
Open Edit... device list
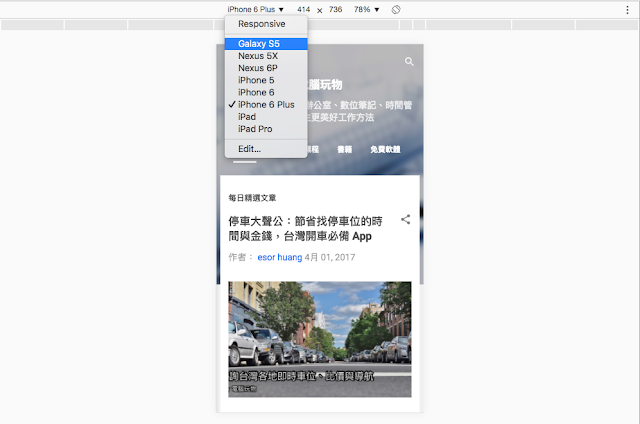pyautogui.click(x=266, y=149)
